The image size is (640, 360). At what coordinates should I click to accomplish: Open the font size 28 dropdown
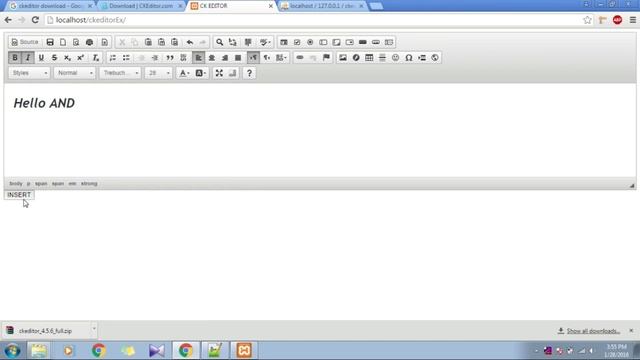tap(158, 73)
